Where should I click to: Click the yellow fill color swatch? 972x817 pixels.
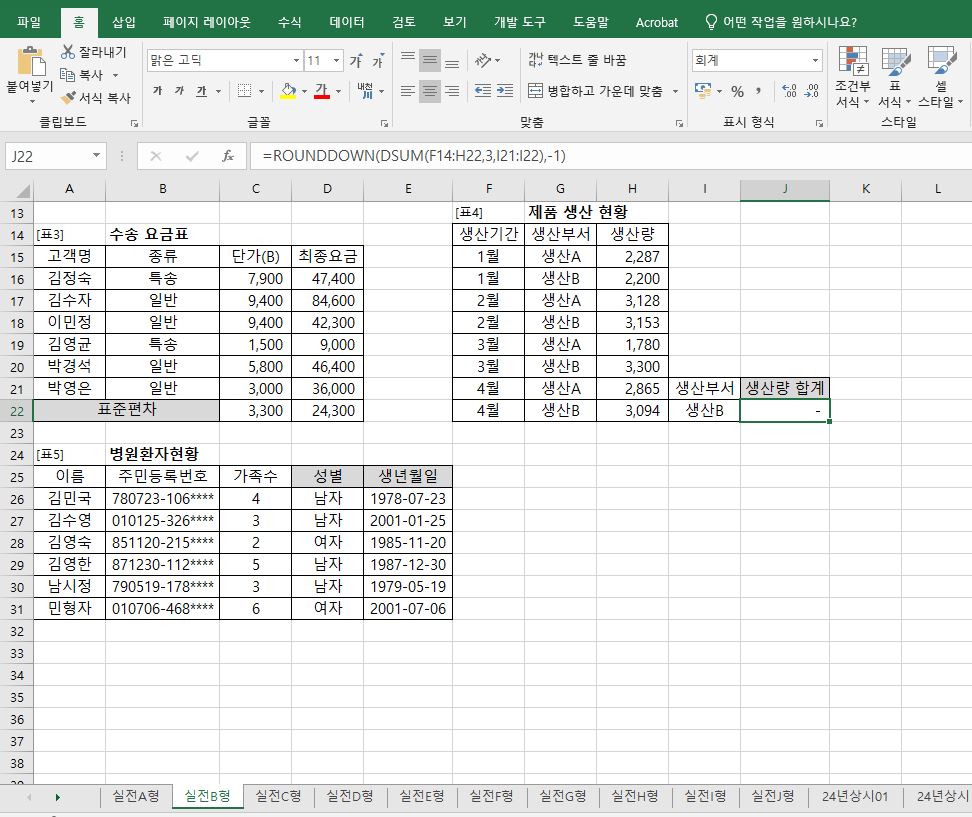[x=288, y=92]
